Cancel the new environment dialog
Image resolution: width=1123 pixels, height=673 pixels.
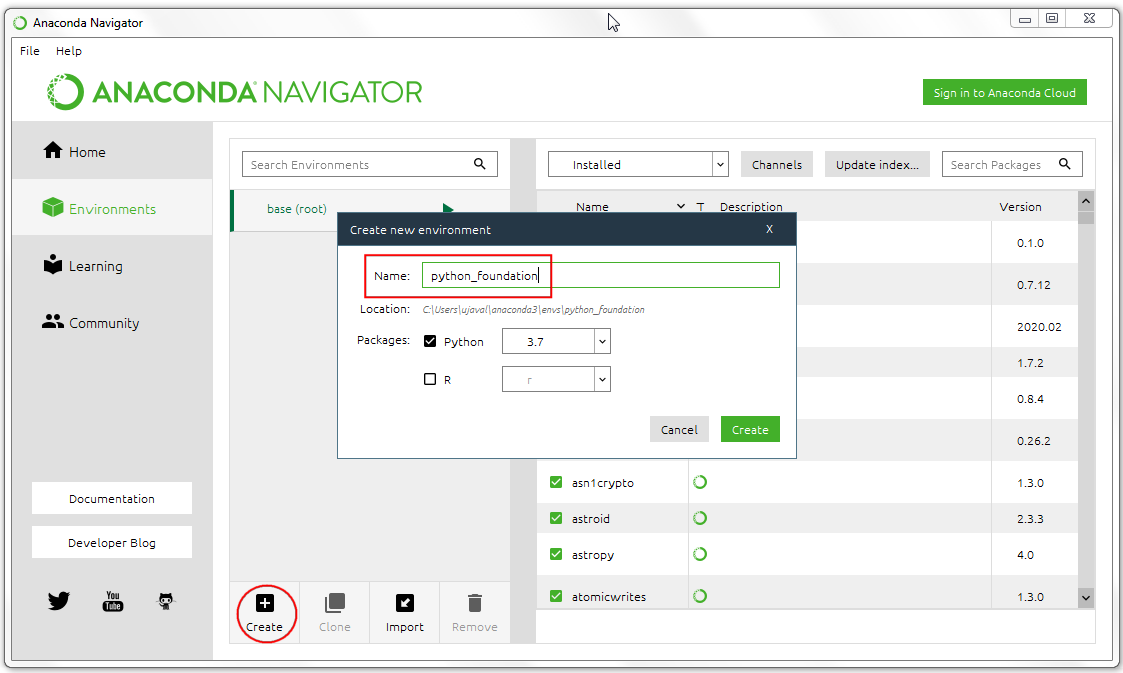click(679, 430)
